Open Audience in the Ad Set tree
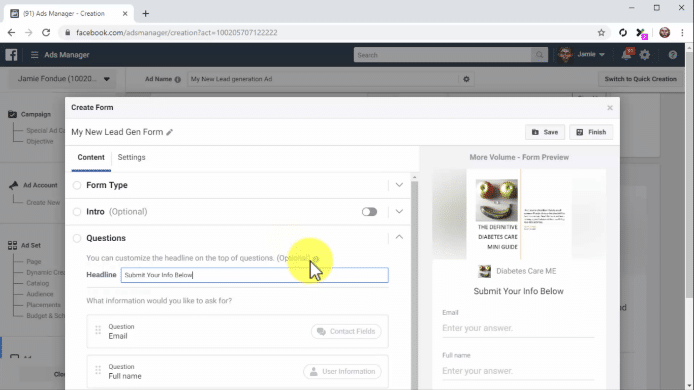This screenshot has height=390, width=694. [40, 294]
